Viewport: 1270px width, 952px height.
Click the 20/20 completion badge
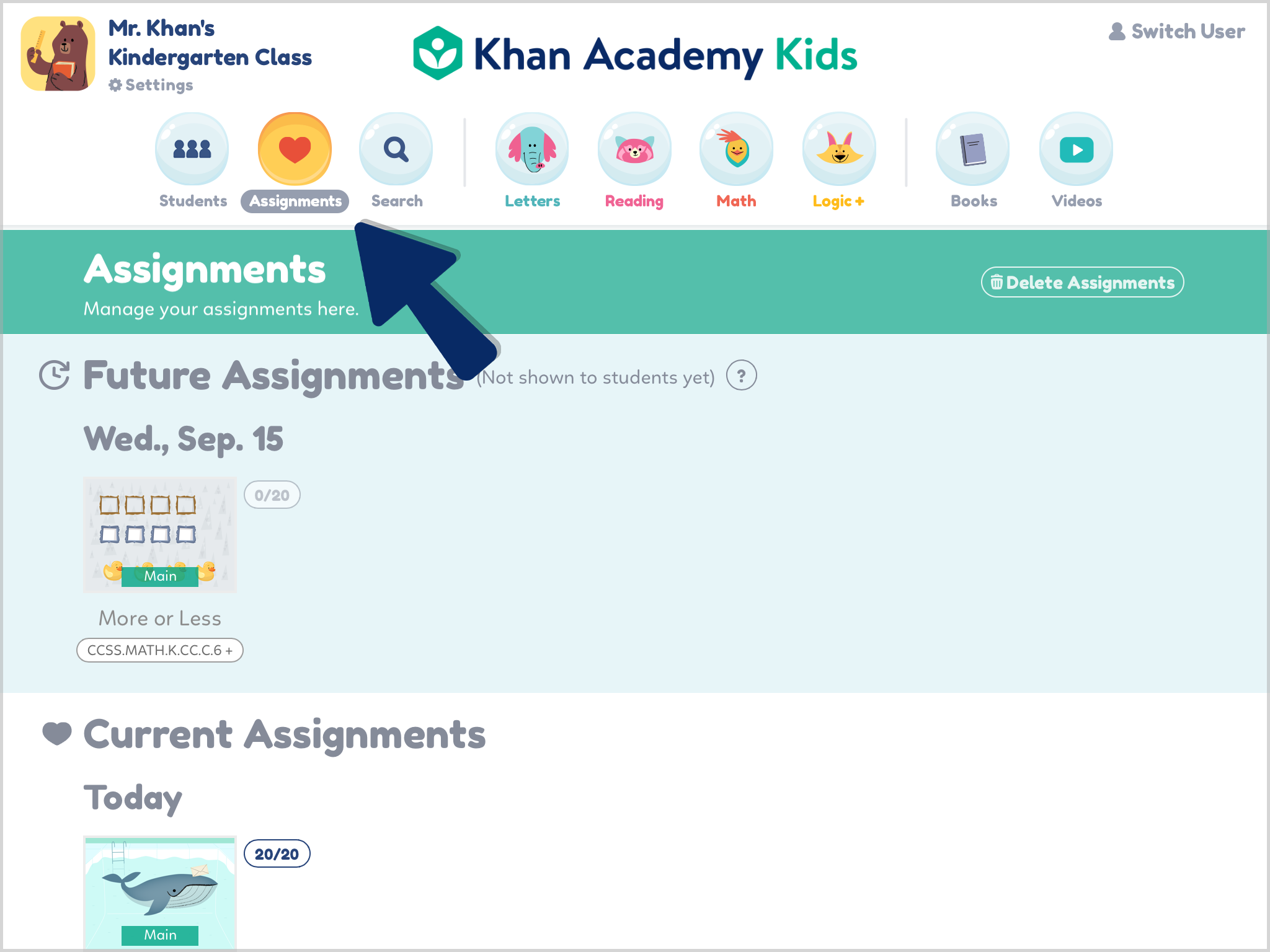(278, 853)
